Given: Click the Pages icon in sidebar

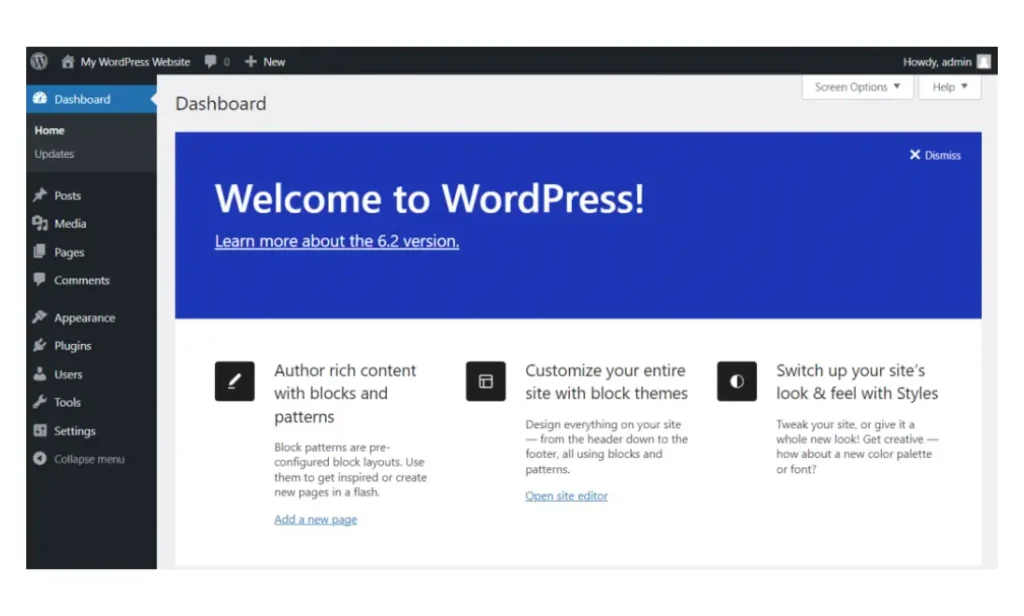Looking at the screenshot, I should [40, 251].
